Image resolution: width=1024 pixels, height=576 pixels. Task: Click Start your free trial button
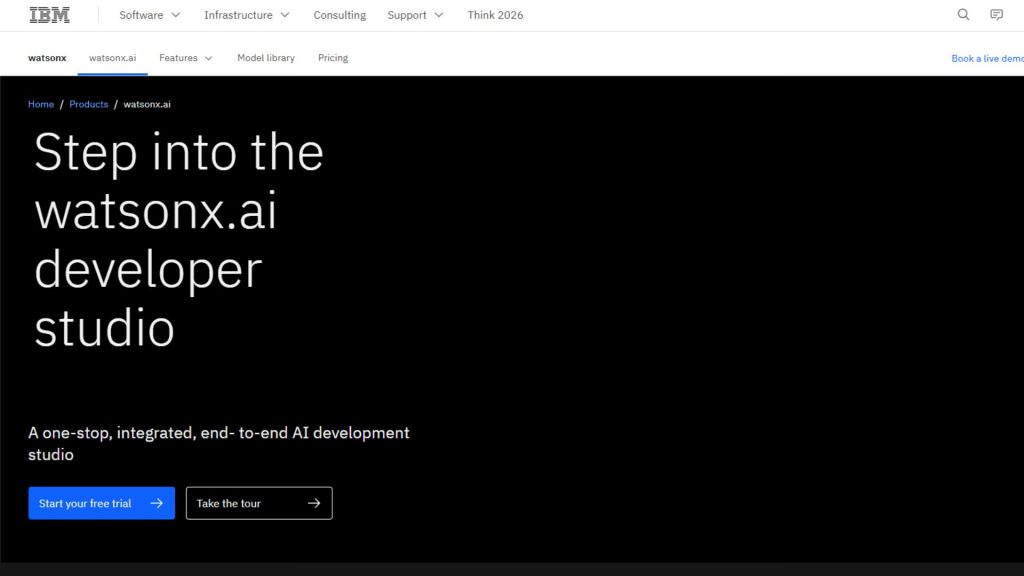tap(101, 503)
